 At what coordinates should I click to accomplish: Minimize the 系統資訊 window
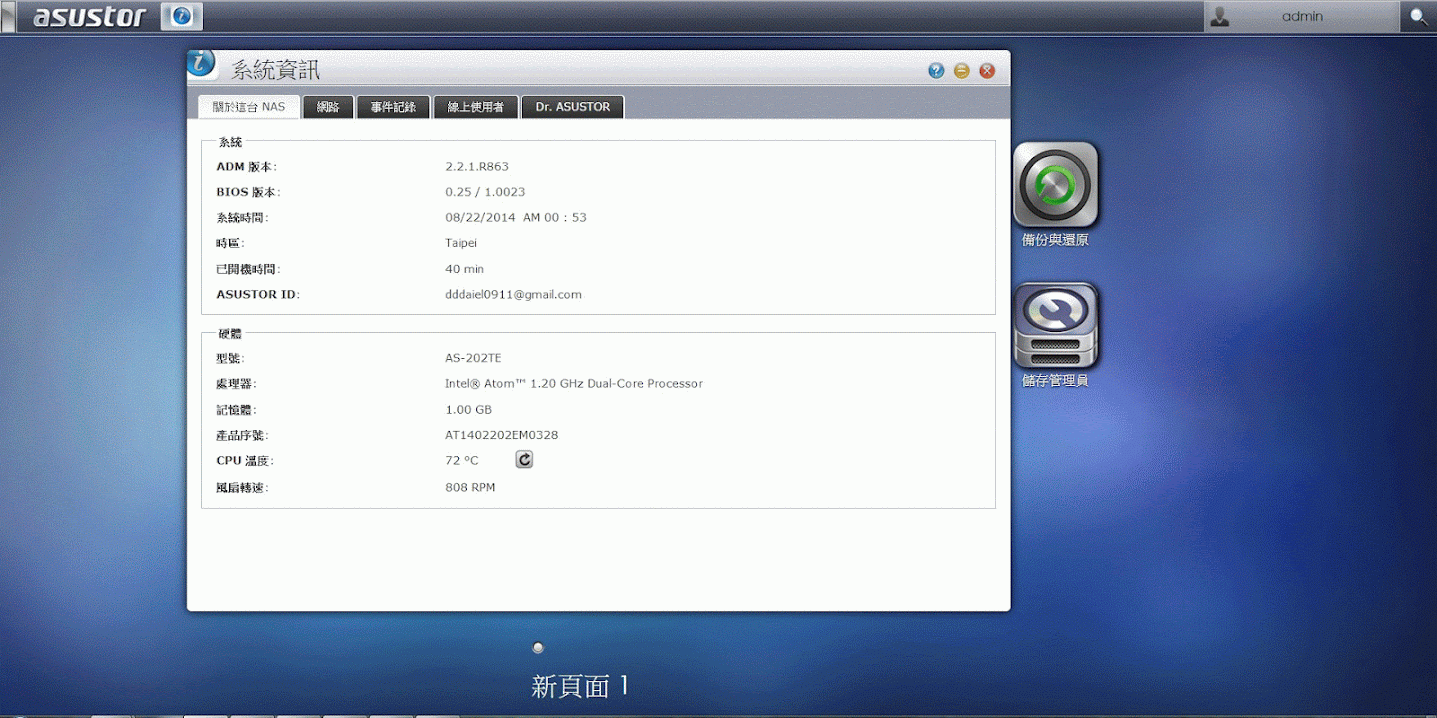pos(961,70)
